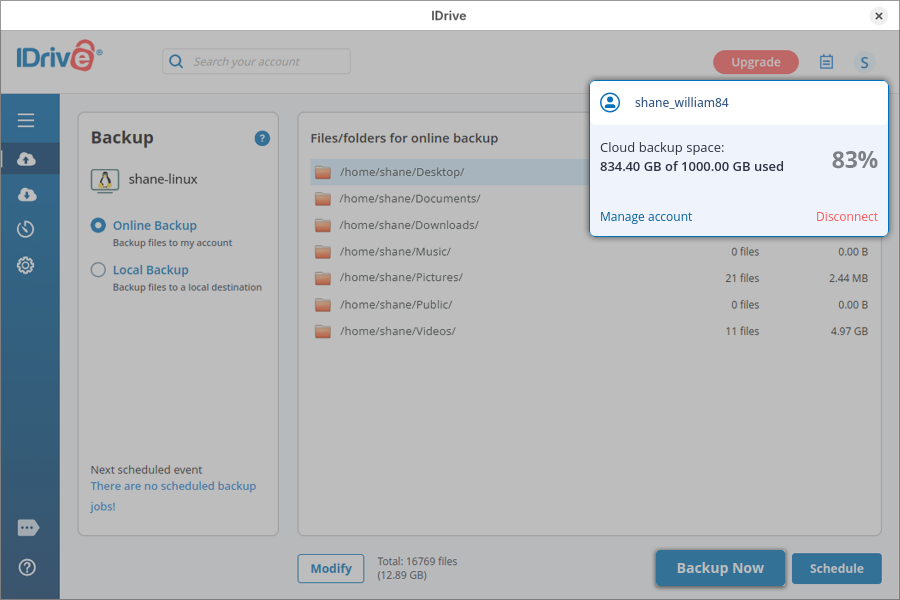
Task: Open the activity logs clipboard icon
Action: [x=826, y=61]
